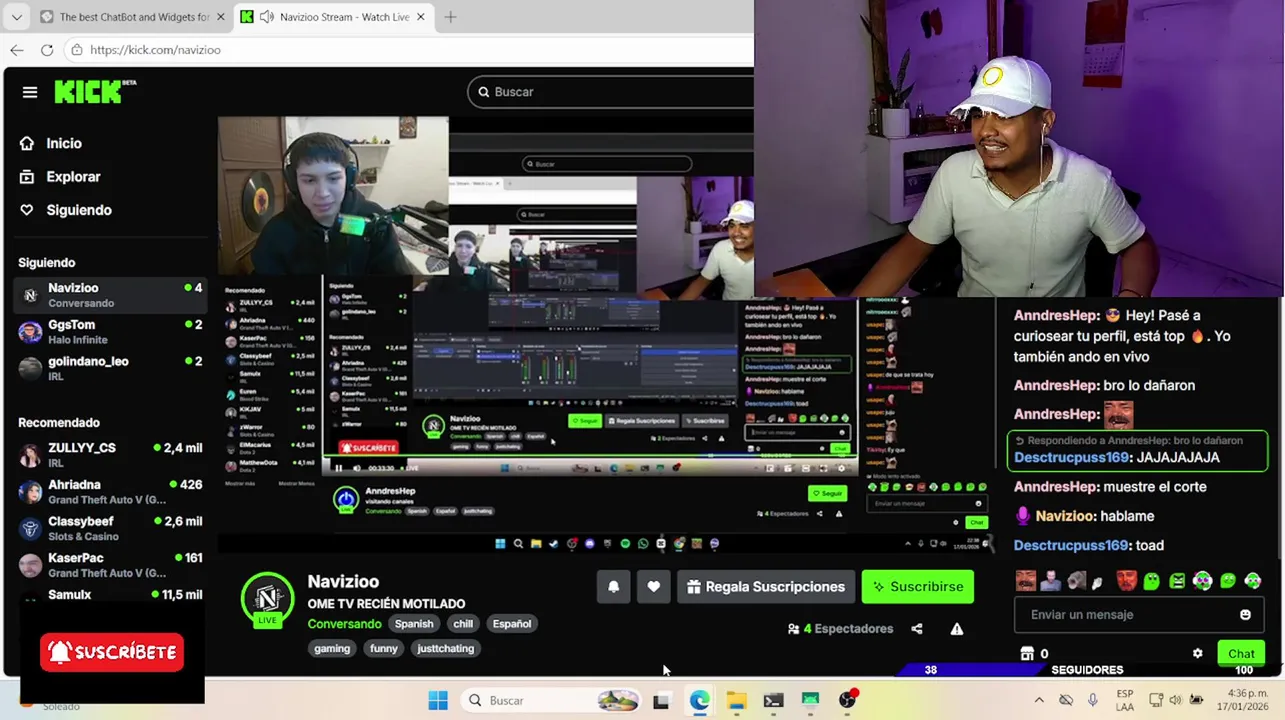Viewport: 1285px width, 720px height.
Task: Open the terminal app on taskbar
Action: point(773,701)
